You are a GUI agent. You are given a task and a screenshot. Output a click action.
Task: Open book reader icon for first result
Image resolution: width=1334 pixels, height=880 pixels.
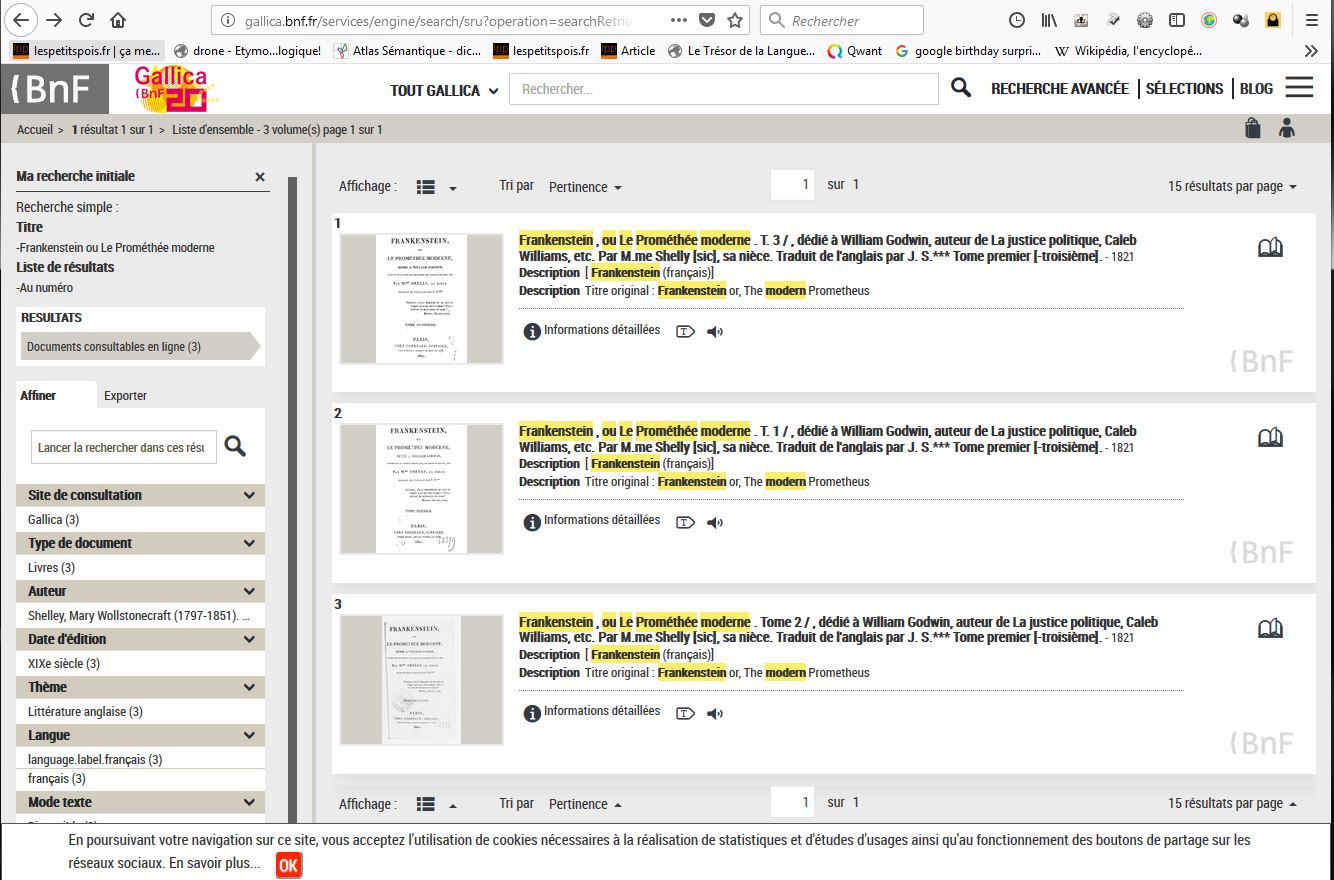(x=1270, y=248)
